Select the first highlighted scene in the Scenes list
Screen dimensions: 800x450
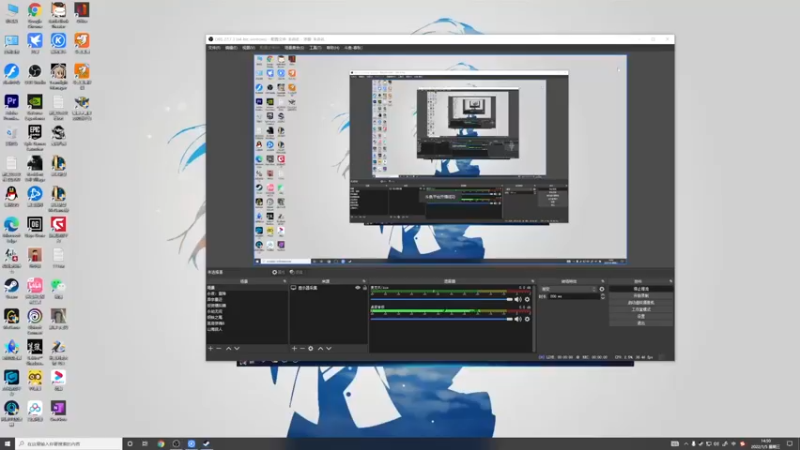(247, 288)
